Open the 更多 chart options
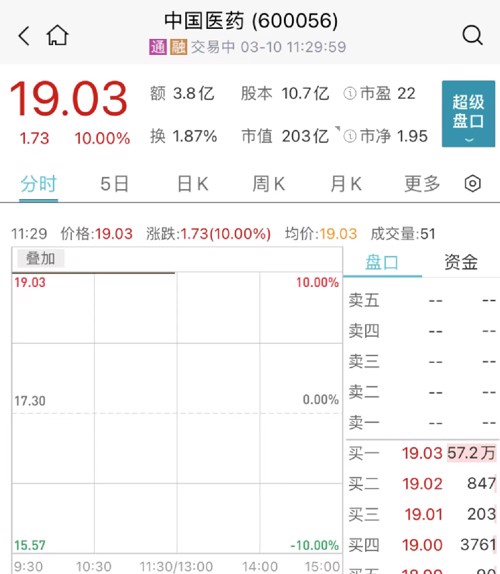 422,183
